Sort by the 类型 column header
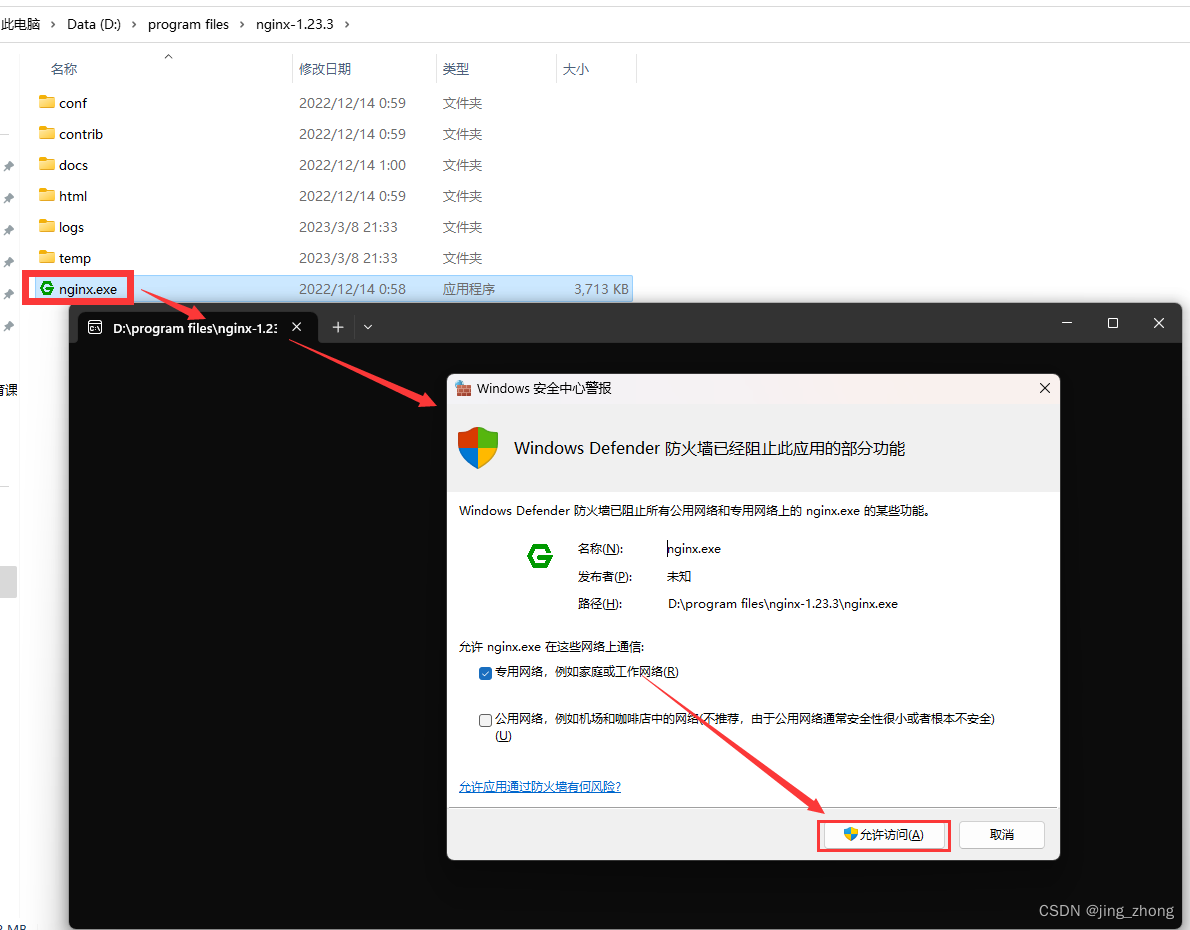 click(x=455, y=69)
